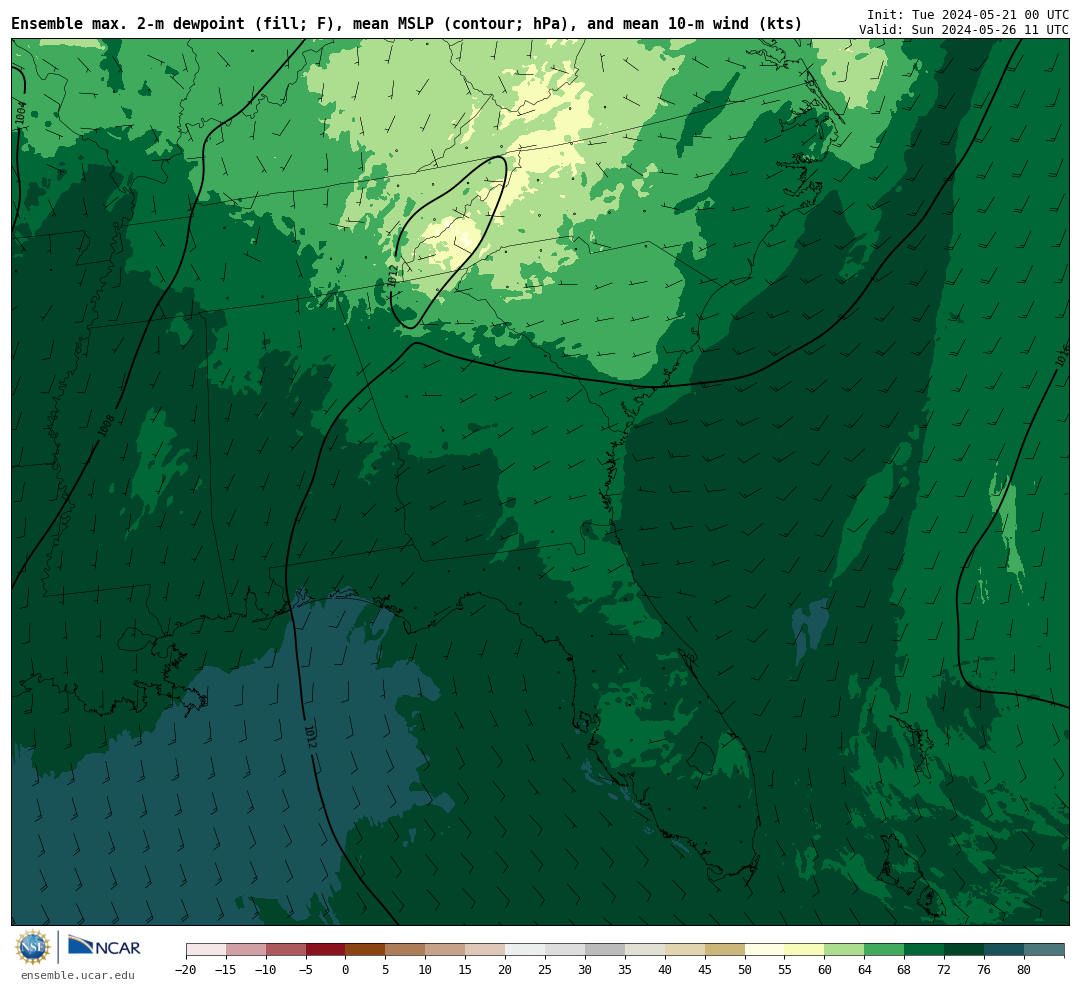Click the 80 tick label on the colorbar

tap(1024, 969)
